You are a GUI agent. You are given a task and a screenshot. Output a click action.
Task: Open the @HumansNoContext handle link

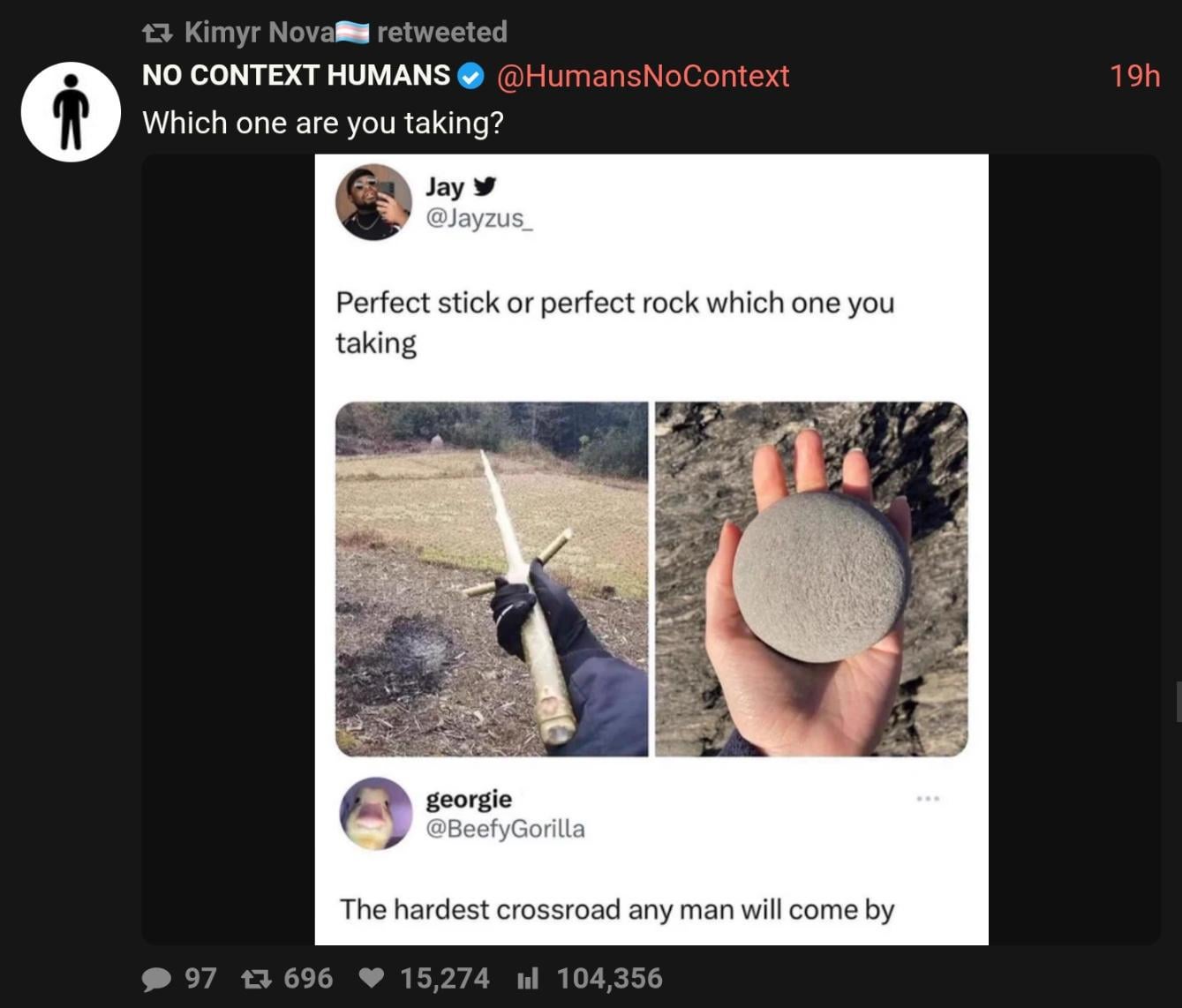(644, 76)
